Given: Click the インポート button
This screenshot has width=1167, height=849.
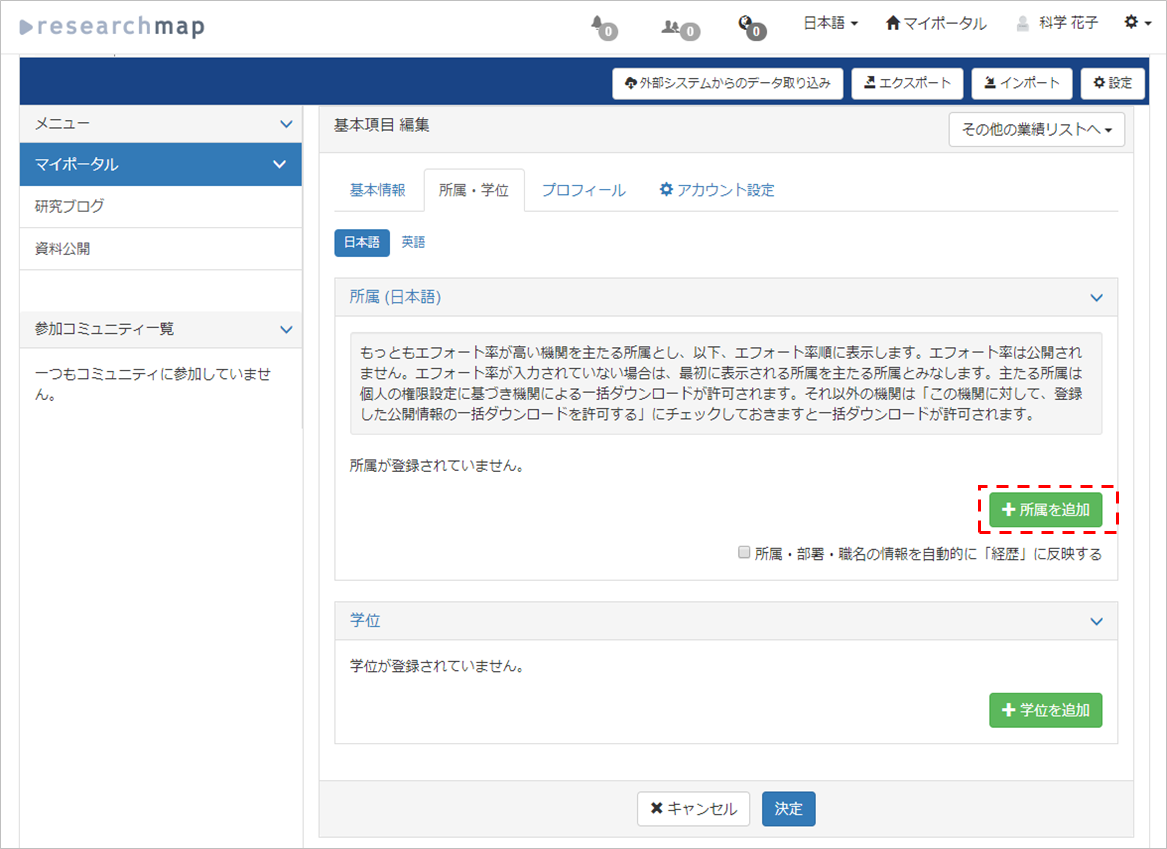Looking at the screenshot, I should (1021, 83).
